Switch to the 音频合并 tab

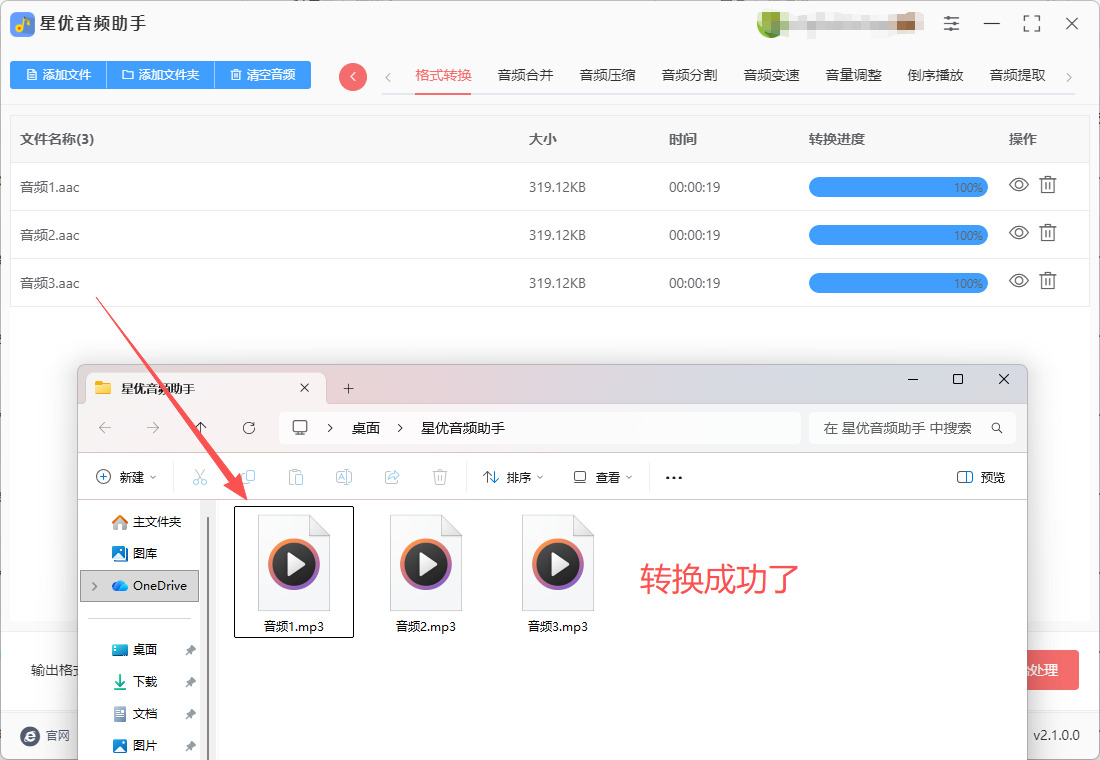(525, 75)
